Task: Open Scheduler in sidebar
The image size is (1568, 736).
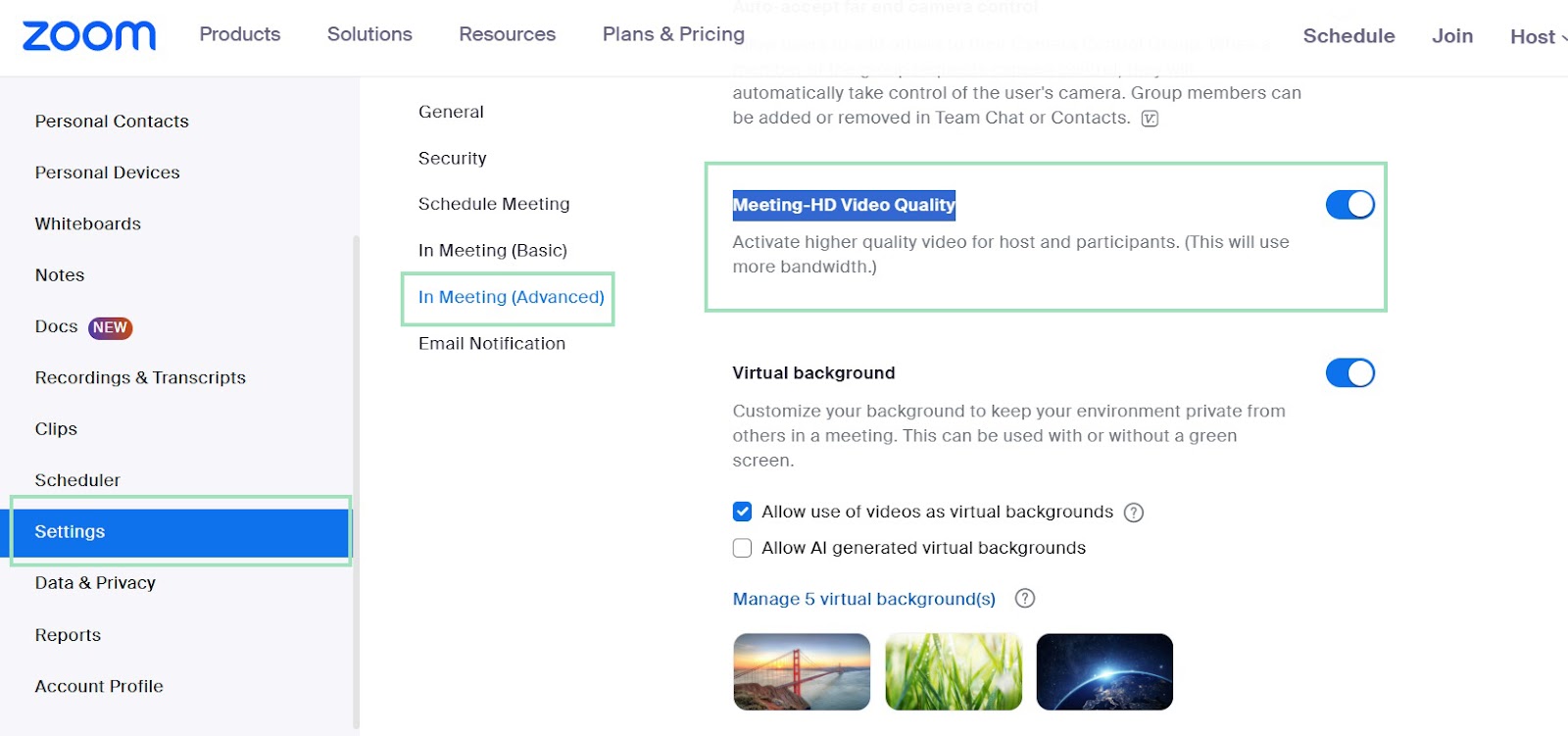Action: click(77, 480)
